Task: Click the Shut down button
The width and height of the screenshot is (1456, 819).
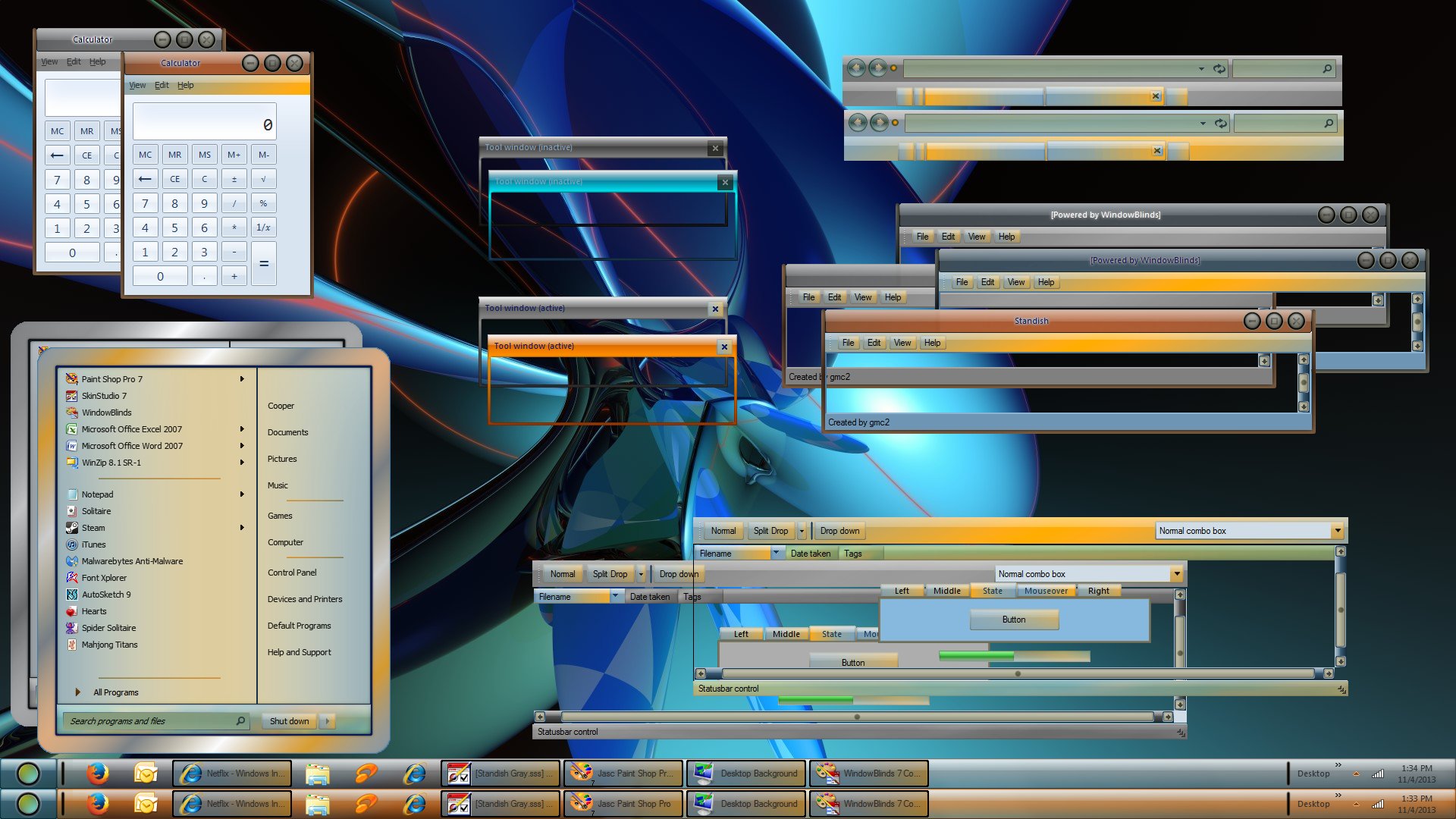Action: click(x=289, y=721)
